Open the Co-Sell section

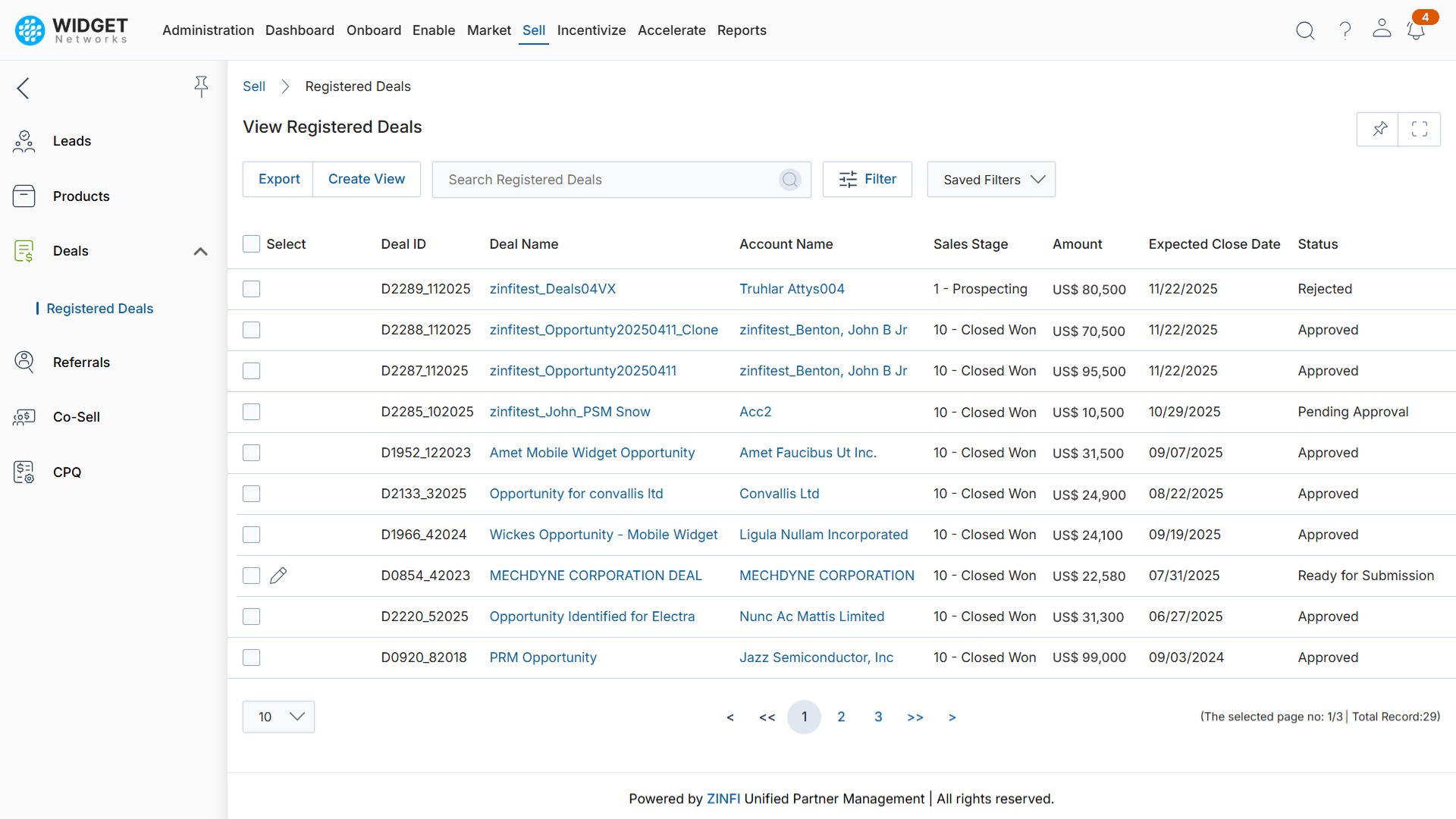pyautogui.click(x=77, y=416)
